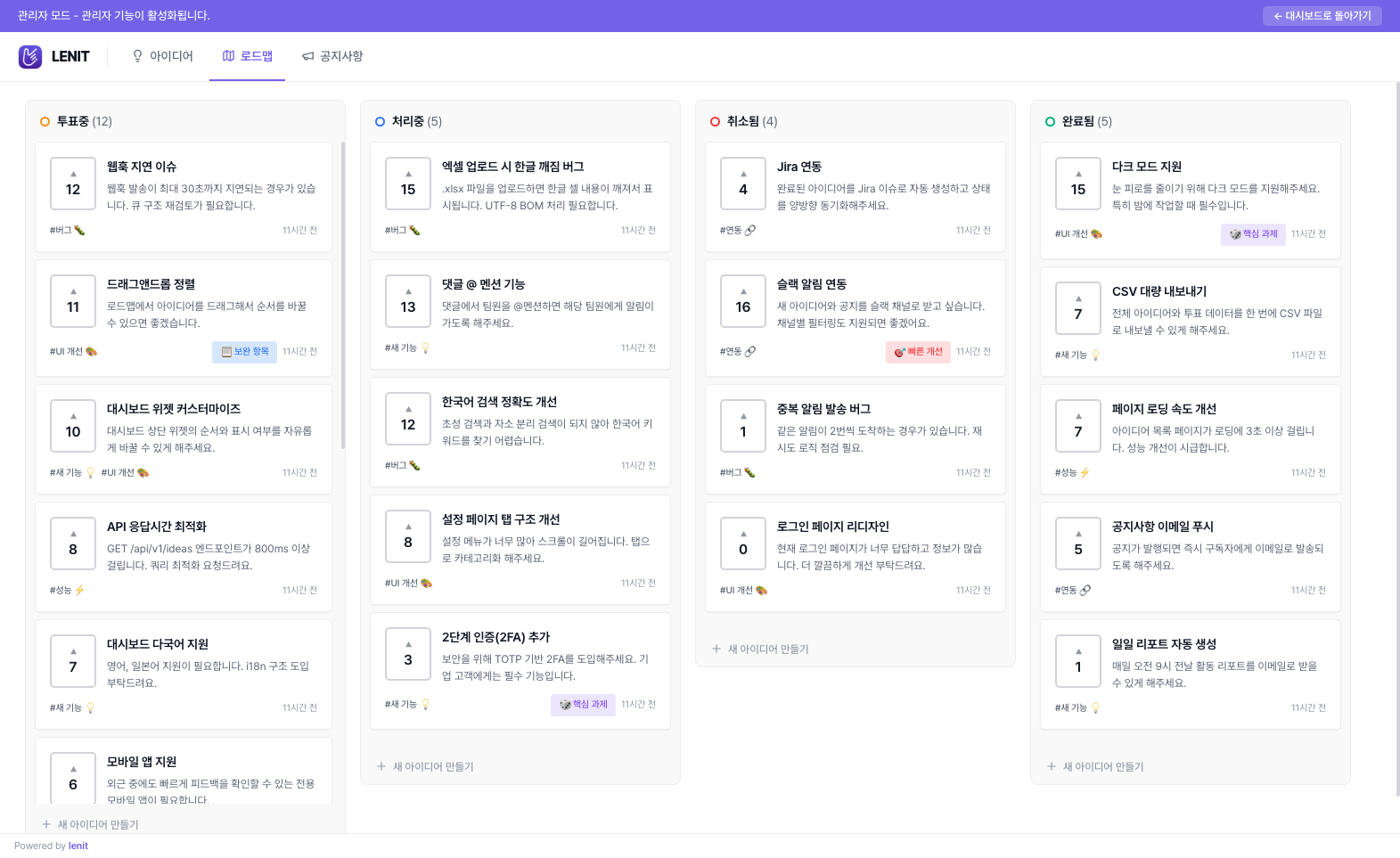Viewport: 1400px width, 858px height.
Task: Click the 투표중 (12) column header
Action: [77, 121]
